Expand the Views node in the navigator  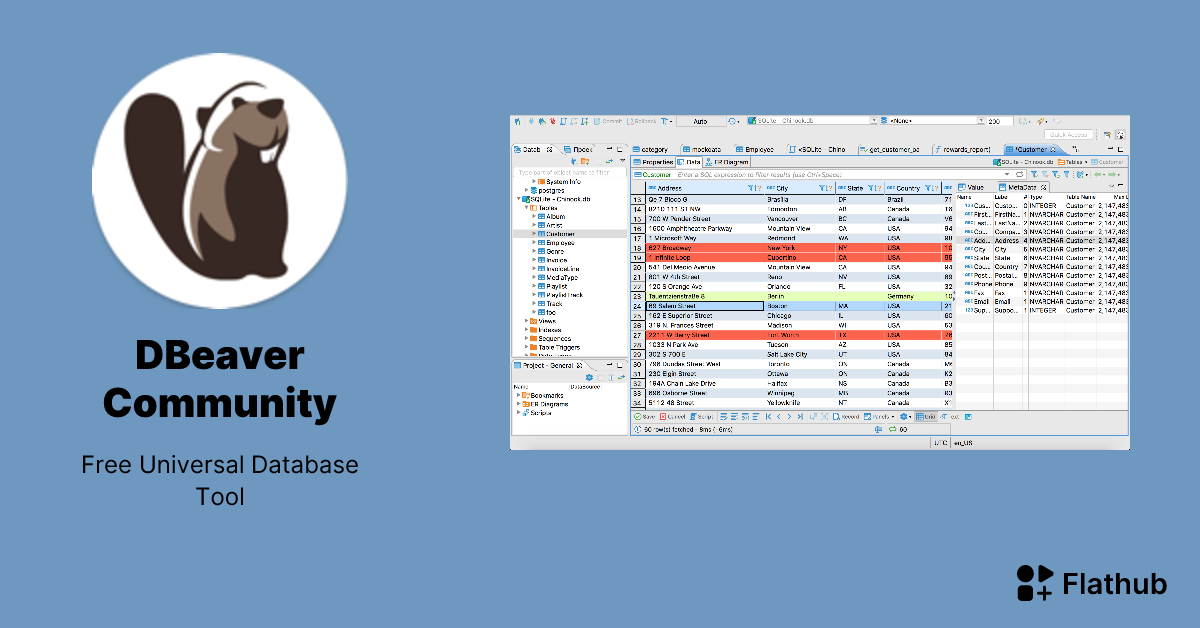(528, 322)
